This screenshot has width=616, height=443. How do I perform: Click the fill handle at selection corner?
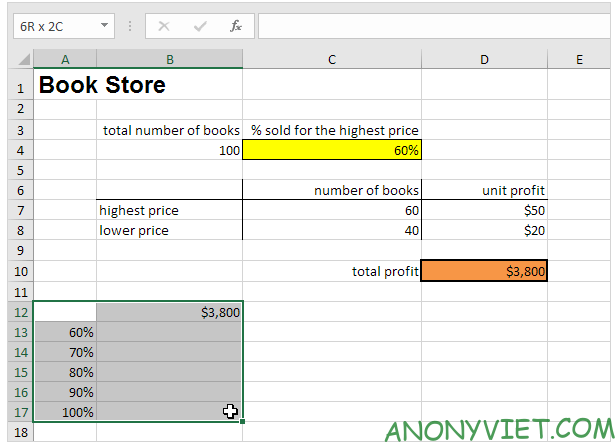click(242, 422)
